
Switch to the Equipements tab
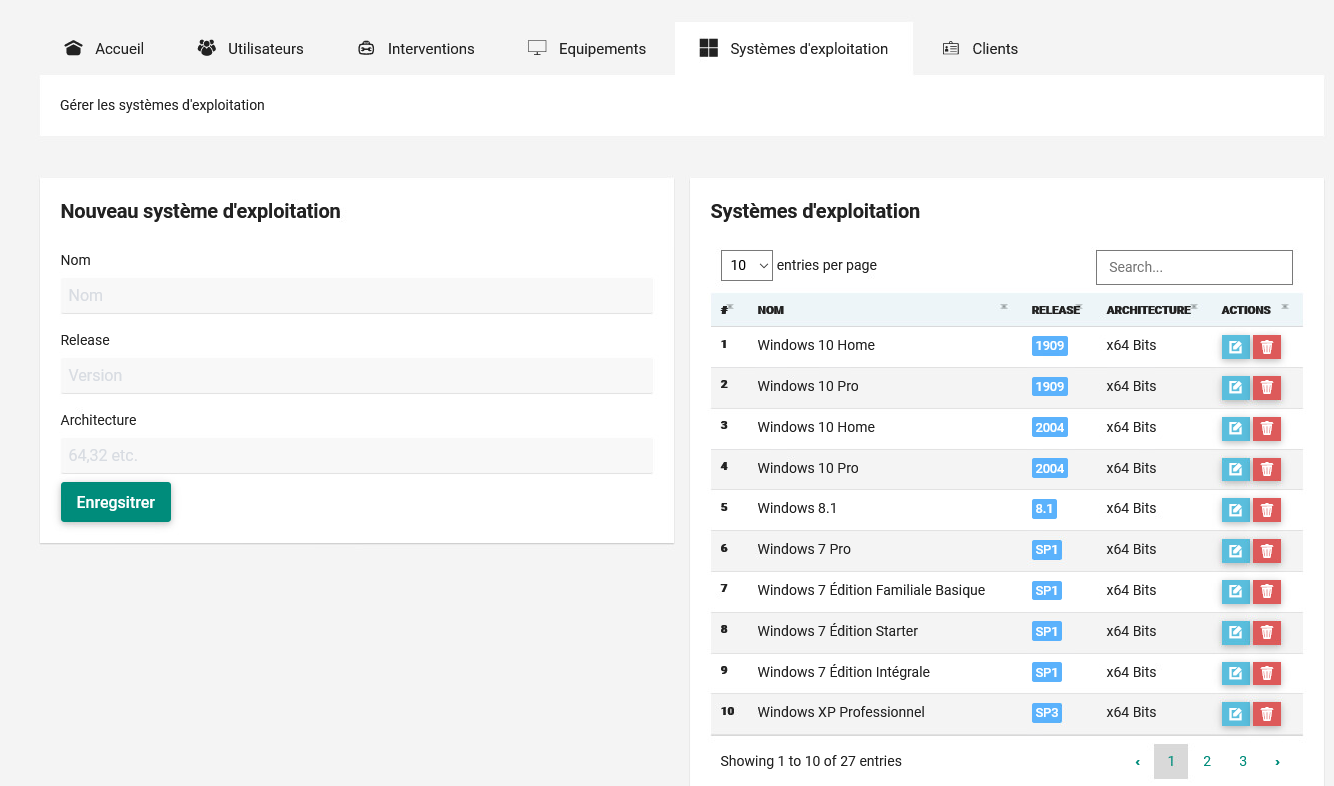587,49
